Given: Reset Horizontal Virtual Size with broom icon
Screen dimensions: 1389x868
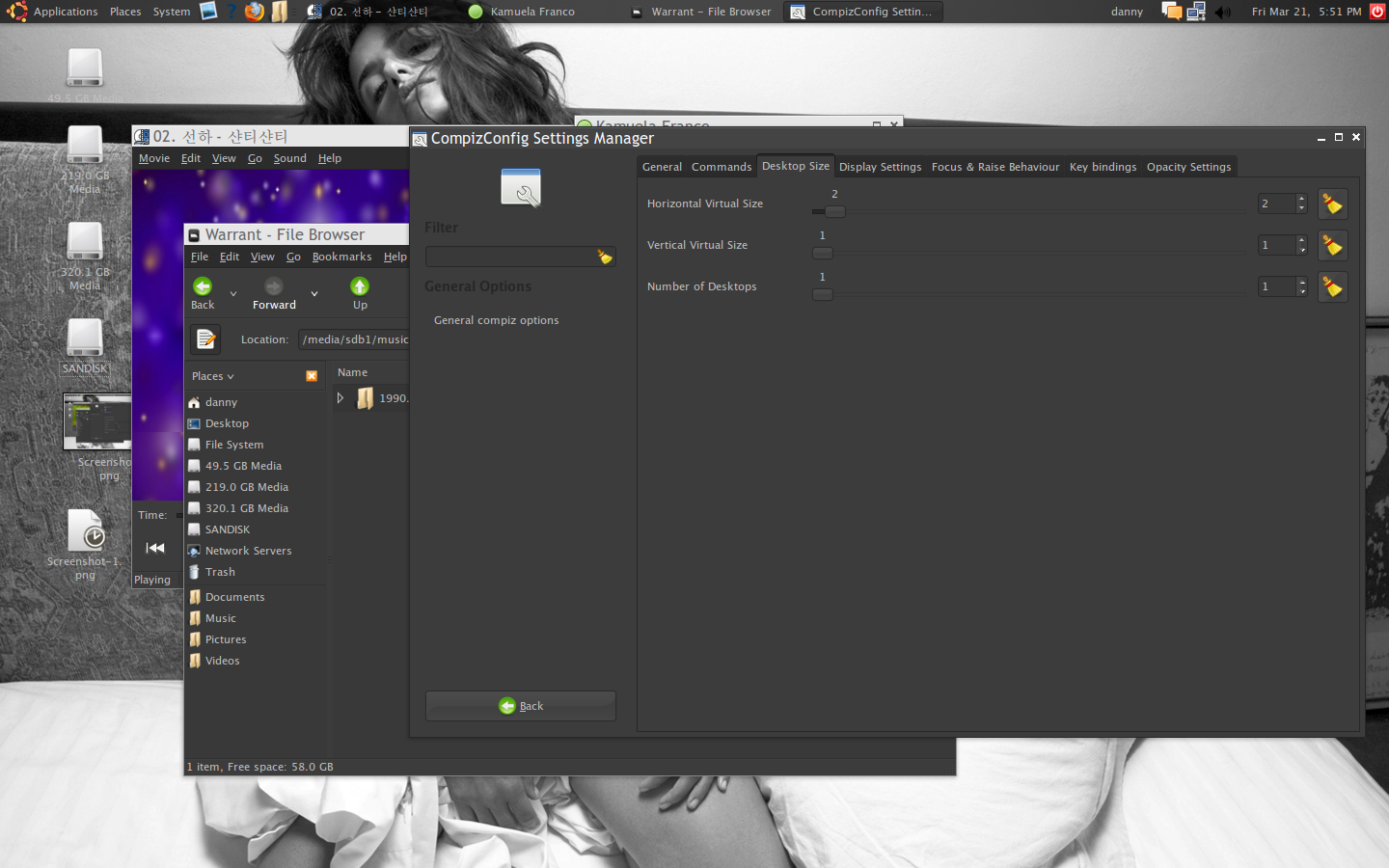Looking at the screenshot, I should (x=1332, y=203).
